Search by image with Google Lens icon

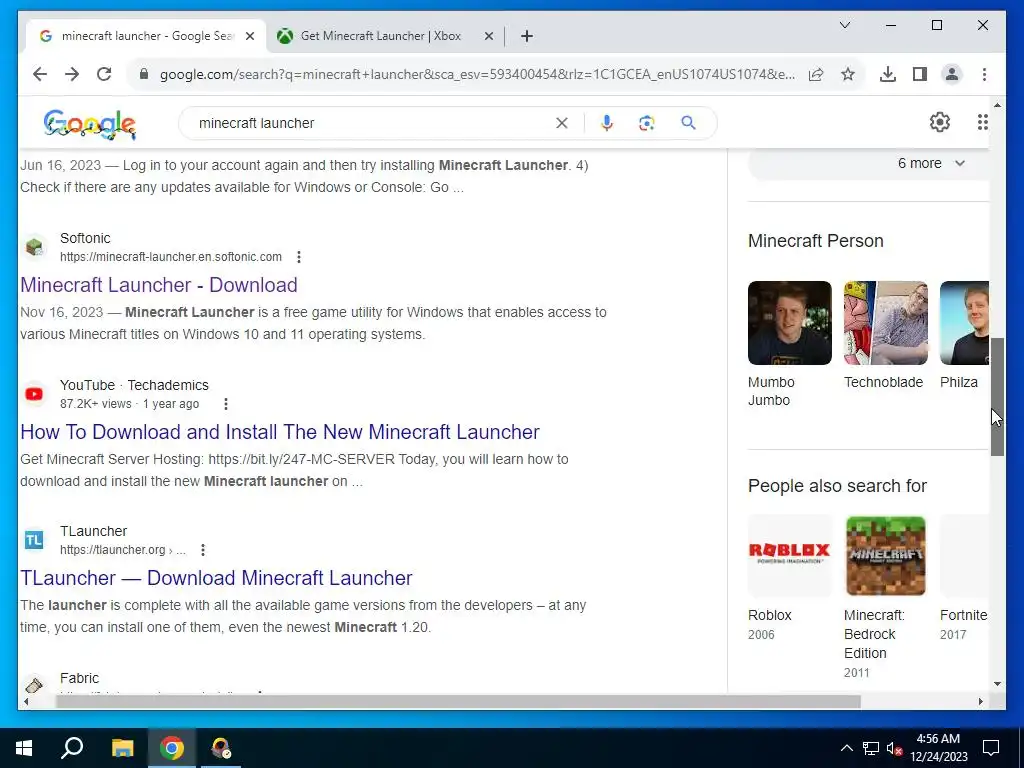tap(647, 123)
